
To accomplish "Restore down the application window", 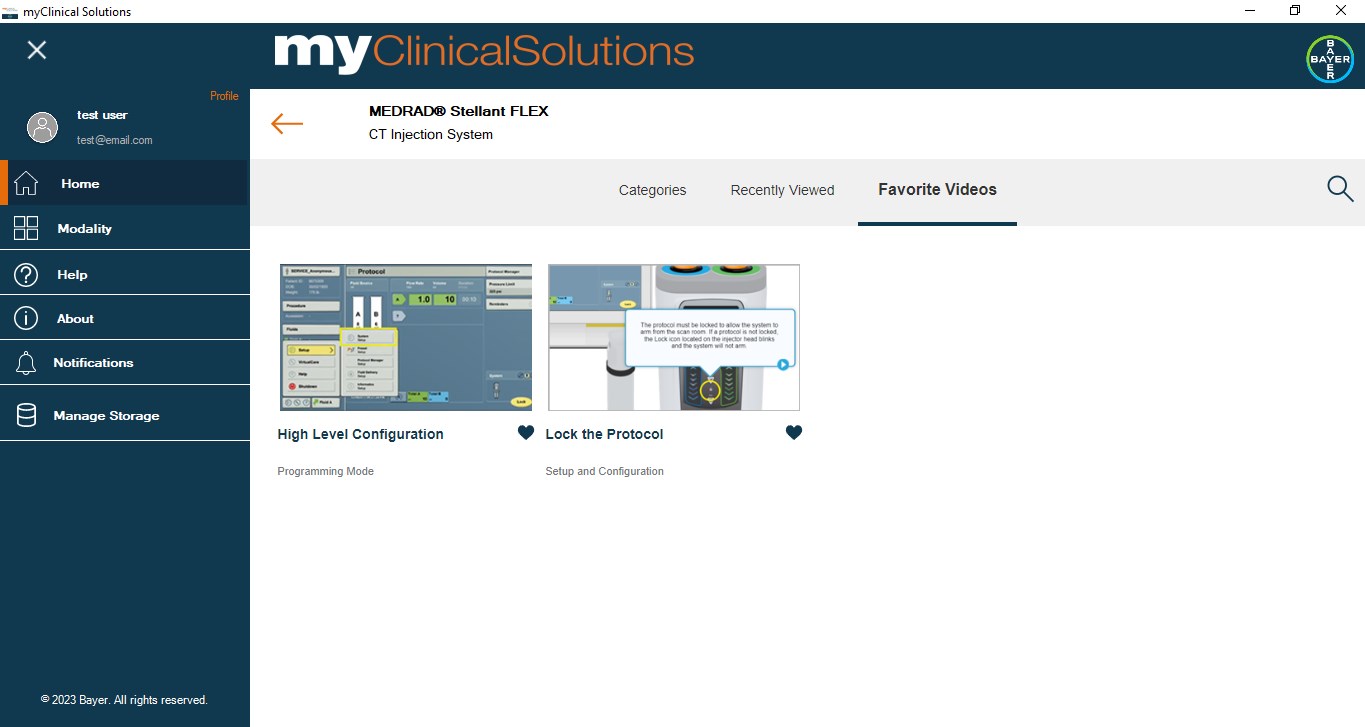I will tap(1295, 11).
